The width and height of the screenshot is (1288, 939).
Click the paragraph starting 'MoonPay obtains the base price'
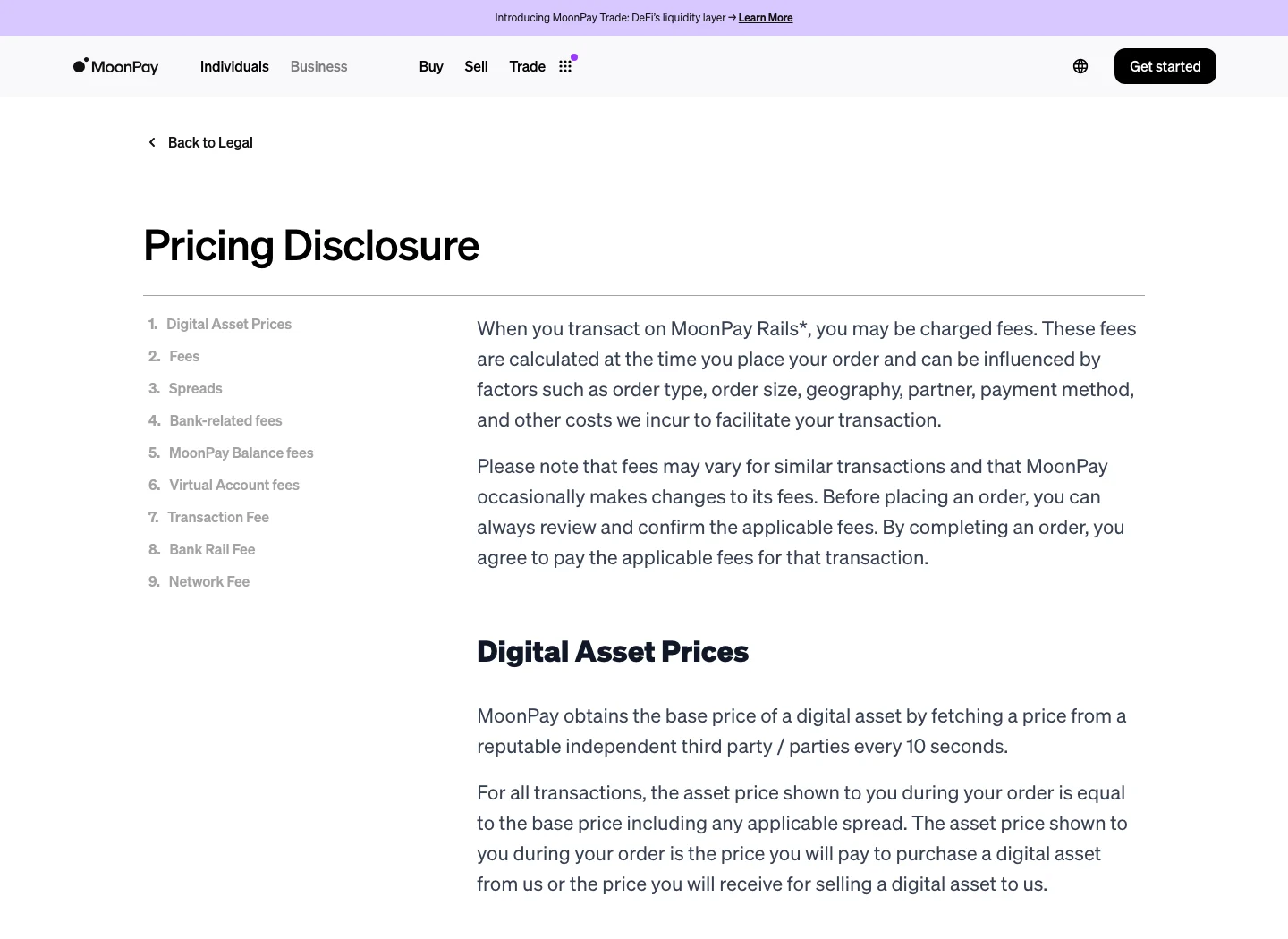point(801,731)
